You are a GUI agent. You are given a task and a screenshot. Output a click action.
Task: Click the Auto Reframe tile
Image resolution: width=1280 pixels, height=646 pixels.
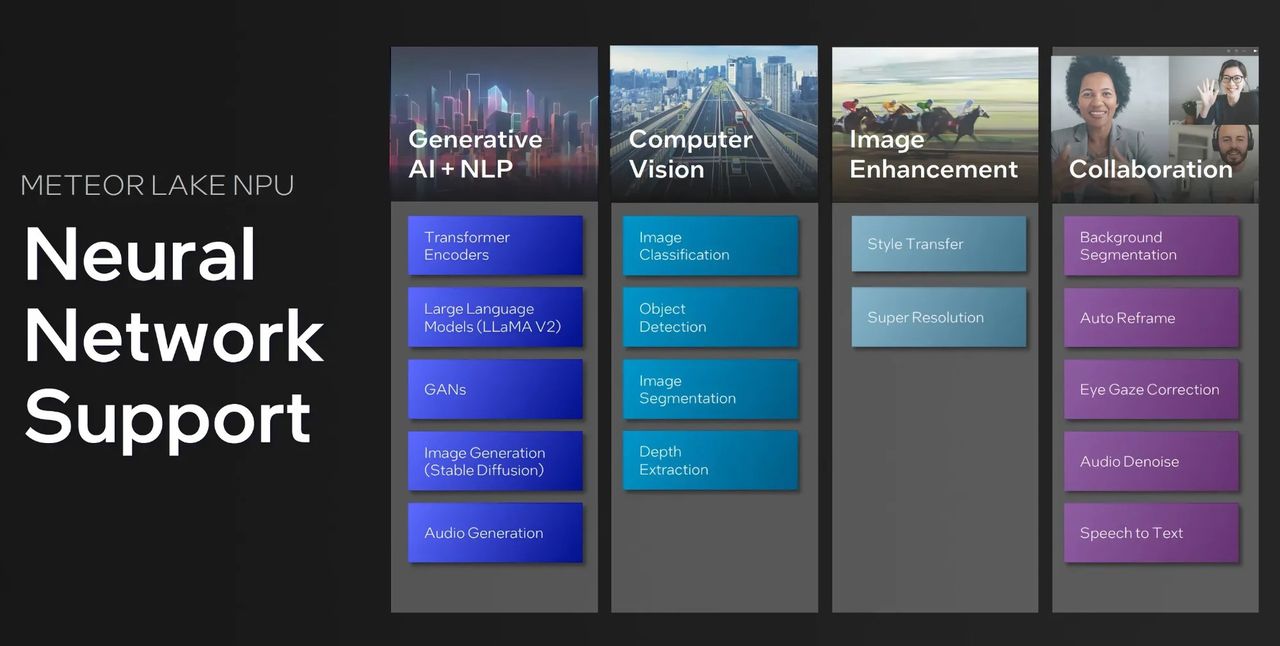(x=1151, y=318)
